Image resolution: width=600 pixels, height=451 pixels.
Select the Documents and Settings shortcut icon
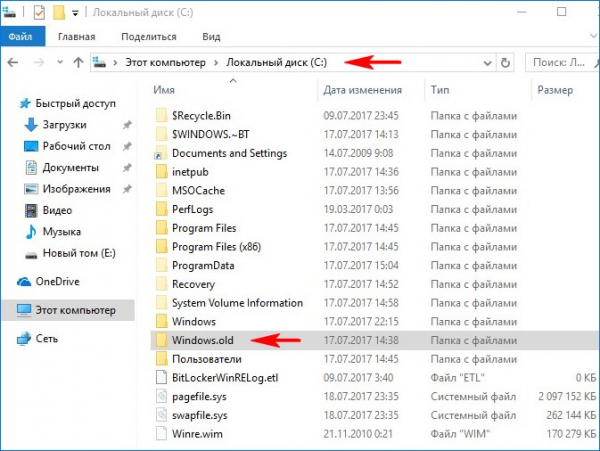click(x=161, y=153)
